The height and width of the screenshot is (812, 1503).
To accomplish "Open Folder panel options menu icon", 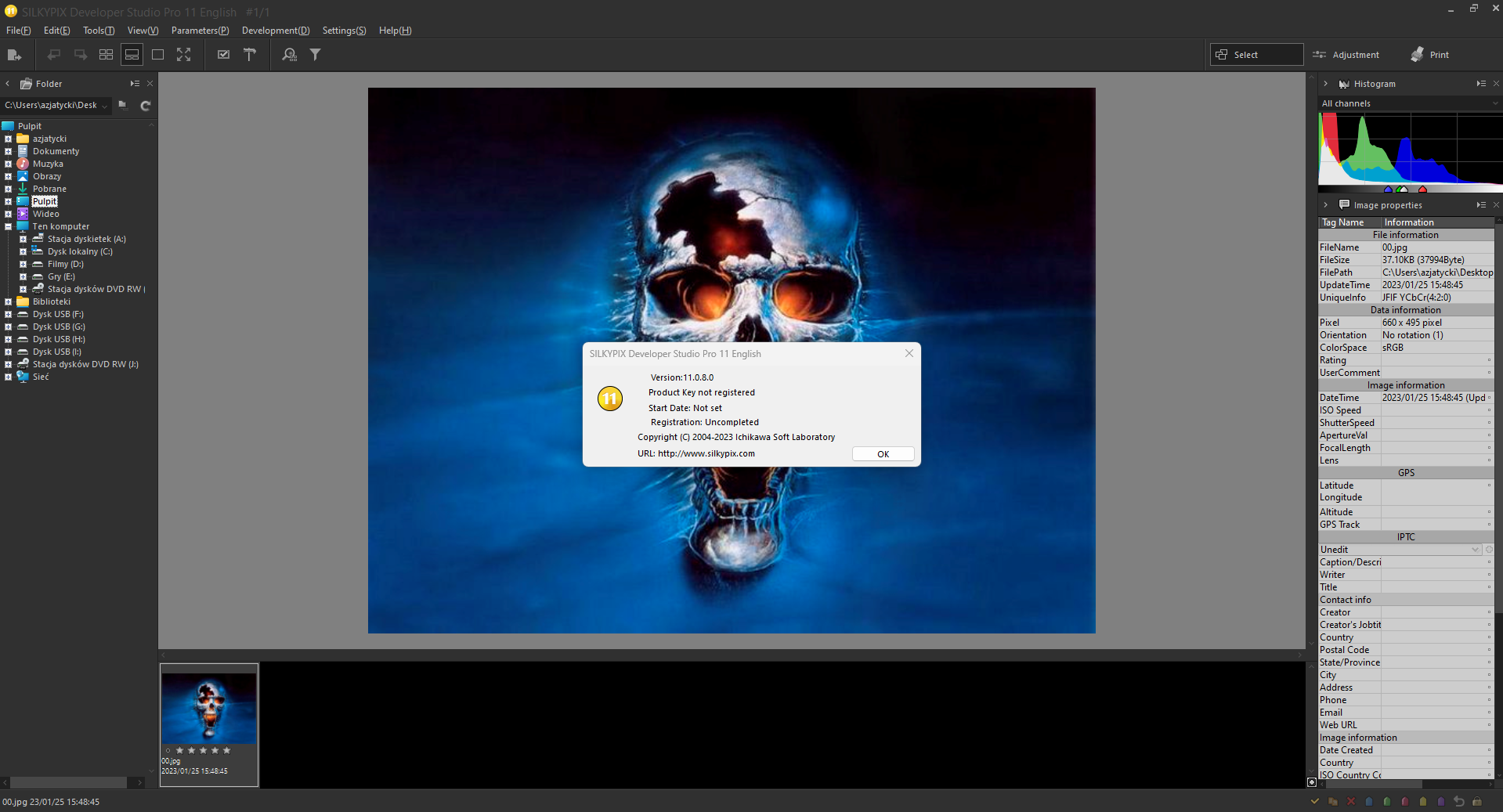I will point(135,84).
